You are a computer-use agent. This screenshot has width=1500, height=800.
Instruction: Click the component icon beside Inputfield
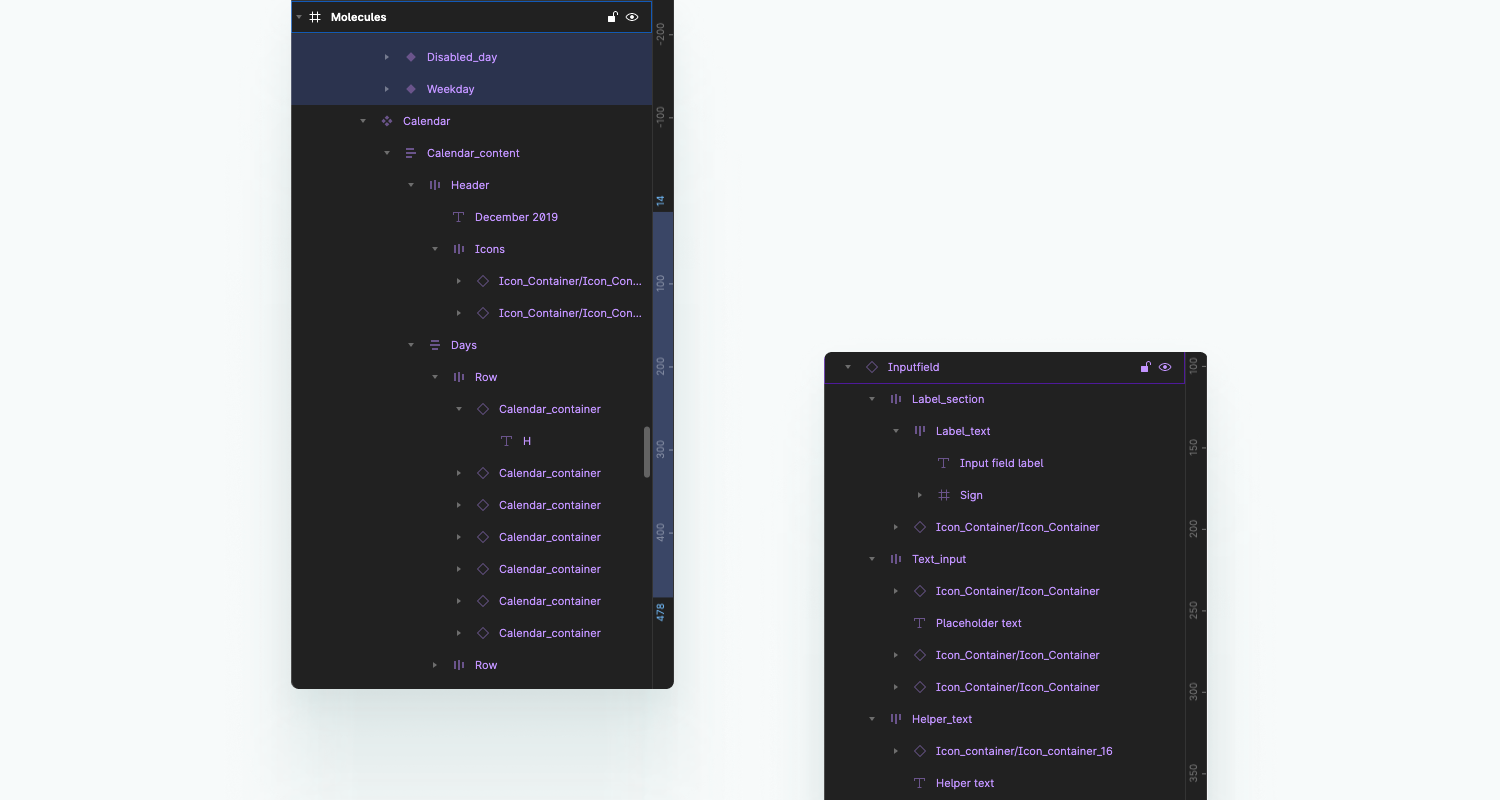pyautogui.click(x=871, y=367)
